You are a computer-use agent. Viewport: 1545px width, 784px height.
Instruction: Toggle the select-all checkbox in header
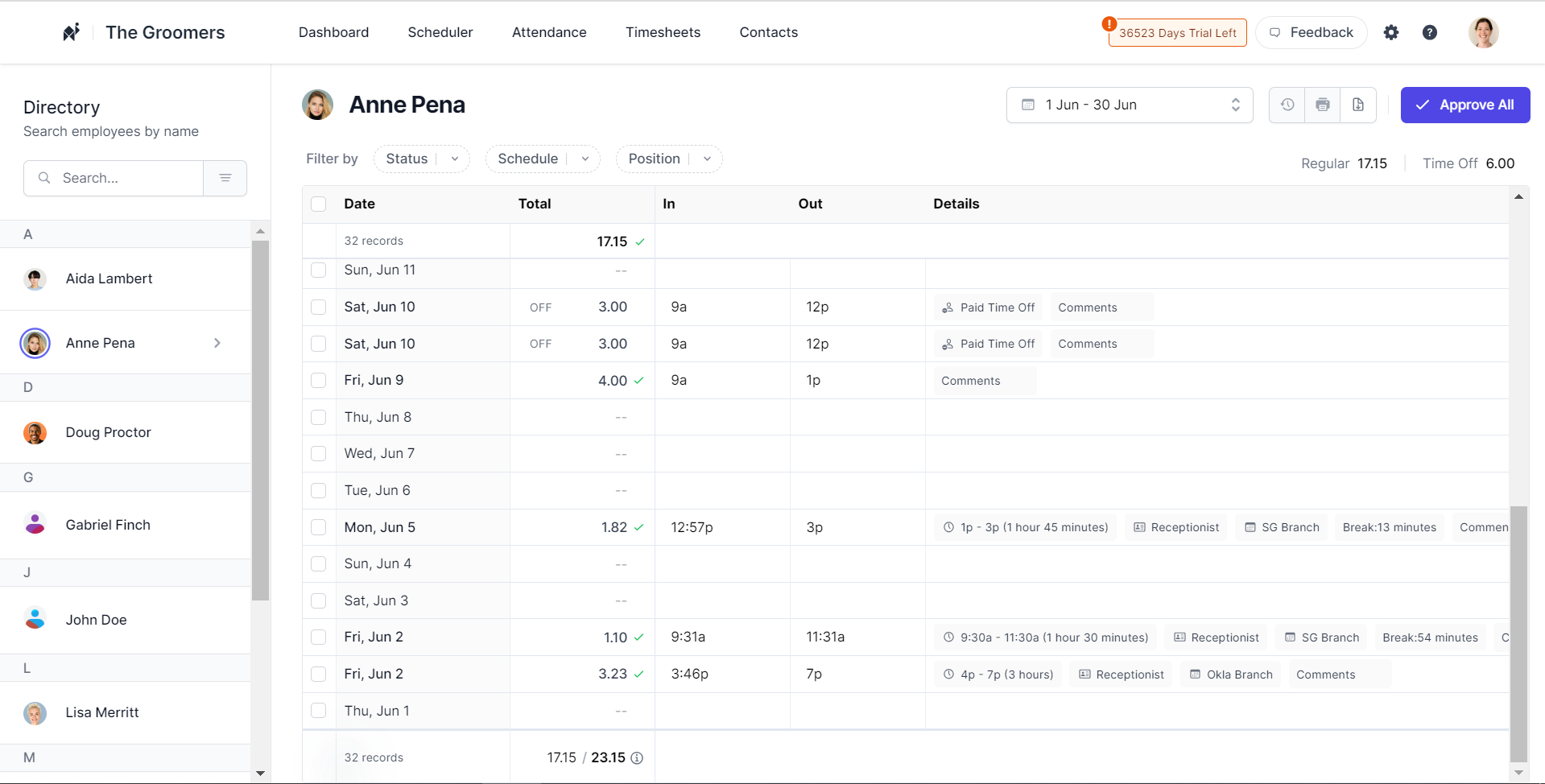tap(319, 204)
